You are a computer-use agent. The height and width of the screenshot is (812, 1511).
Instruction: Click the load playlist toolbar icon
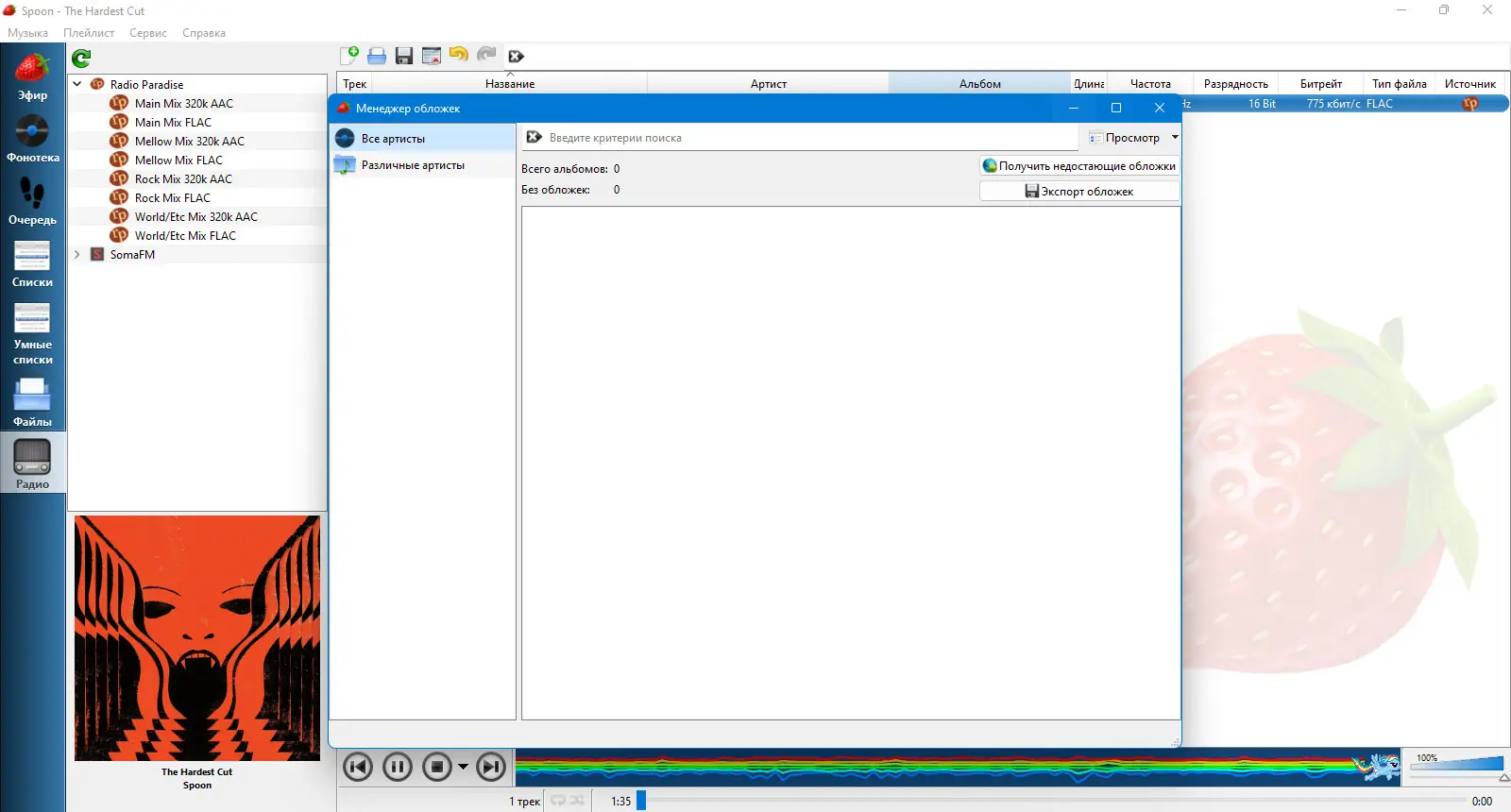pyautogui.click(x=377, y=56)
